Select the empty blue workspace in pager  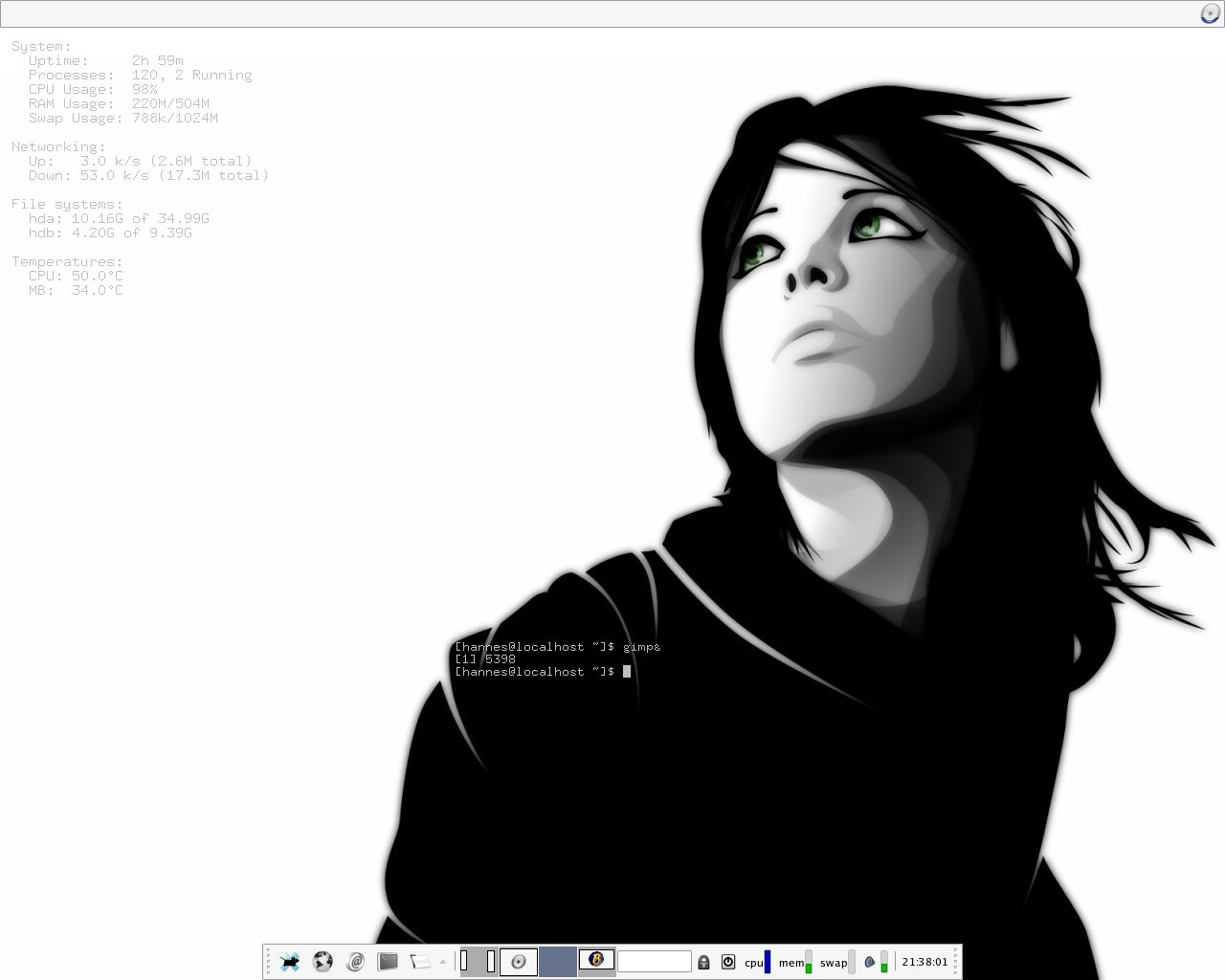tap(558, 962)
